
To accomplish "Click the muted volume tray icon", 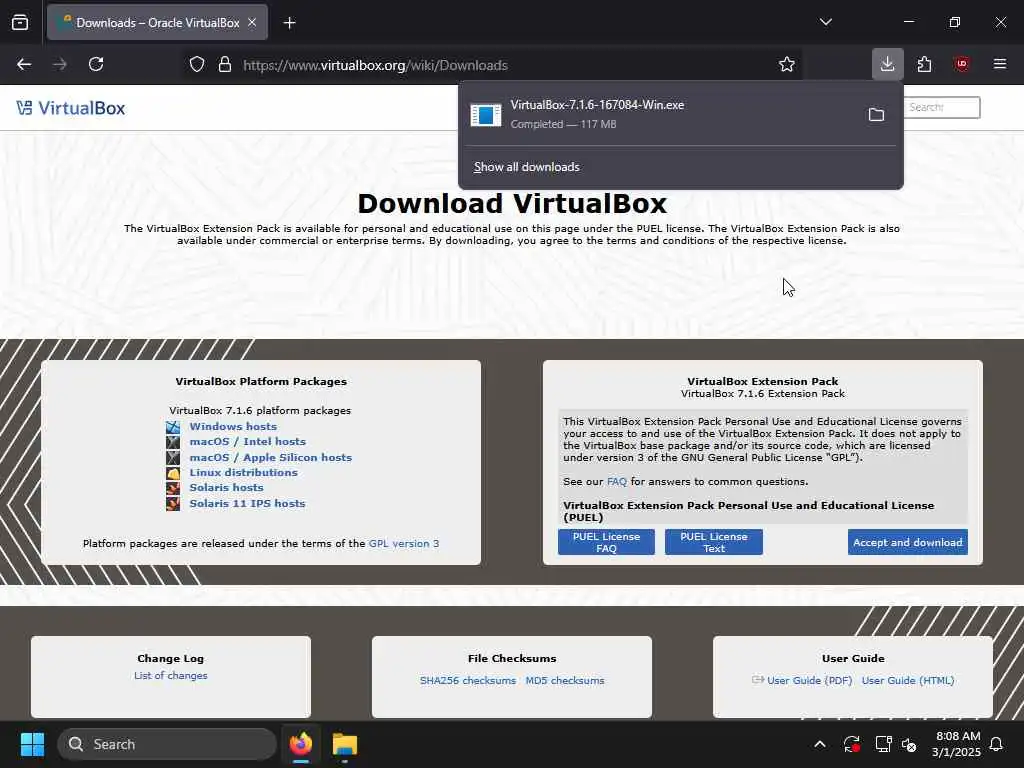I will pos(909,744).
